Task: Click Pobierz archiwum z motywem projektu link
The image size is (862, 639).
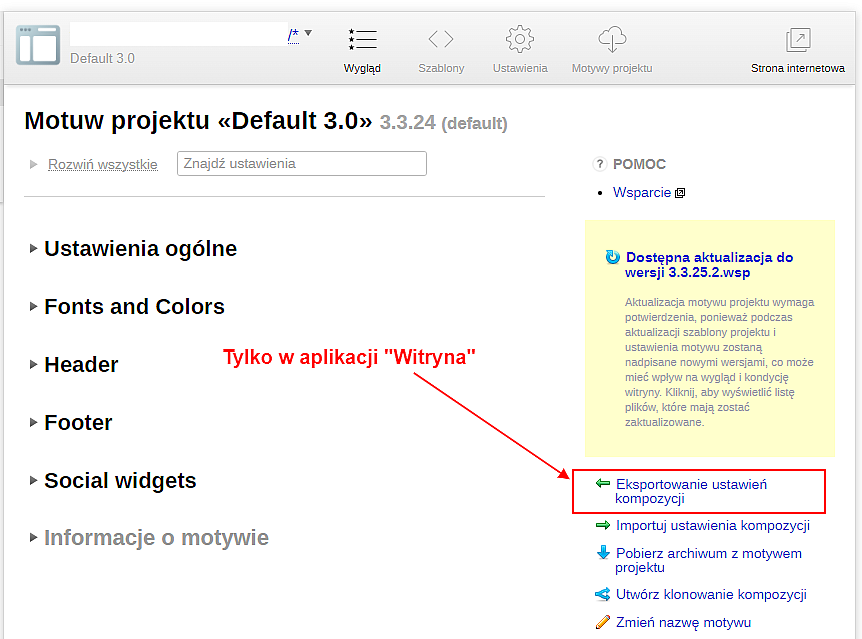Action: coord(708,560)
